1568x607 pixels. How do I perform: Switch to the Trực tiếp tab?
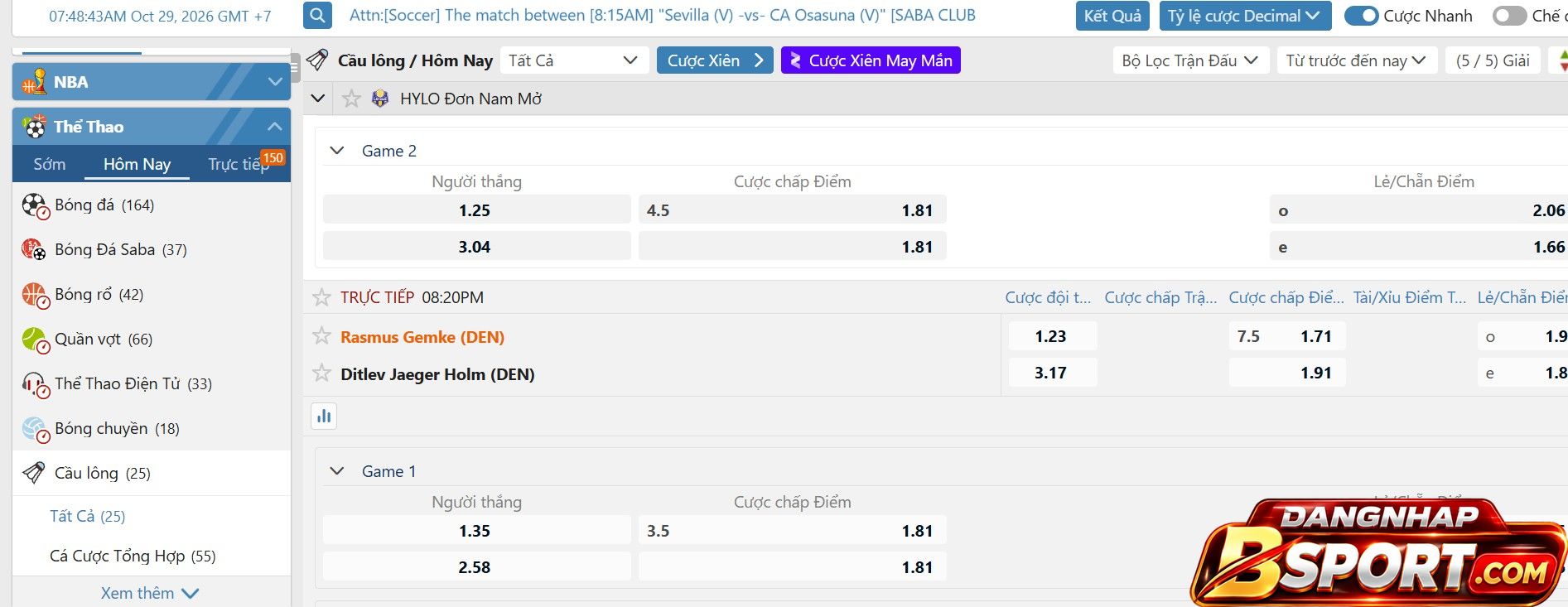coord(239,164)
